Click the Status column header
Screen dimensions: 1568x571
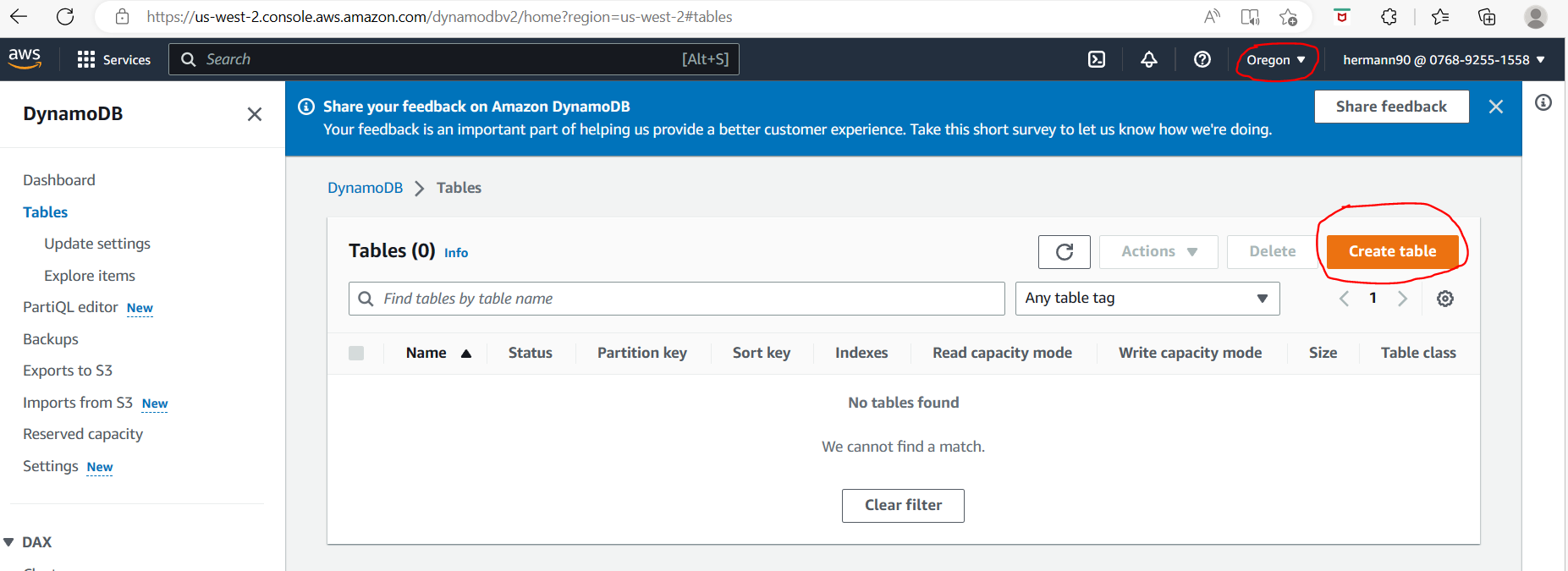pos(531,353)
